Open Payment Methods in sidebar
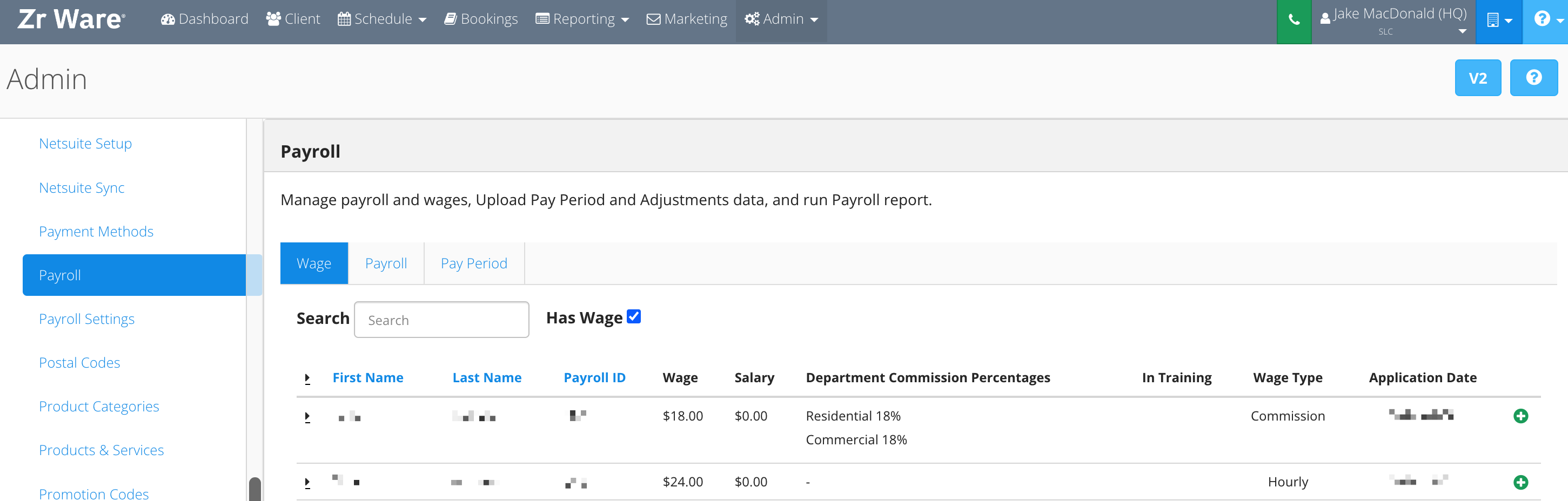The image size is (1568, 501). coord(96,232)
